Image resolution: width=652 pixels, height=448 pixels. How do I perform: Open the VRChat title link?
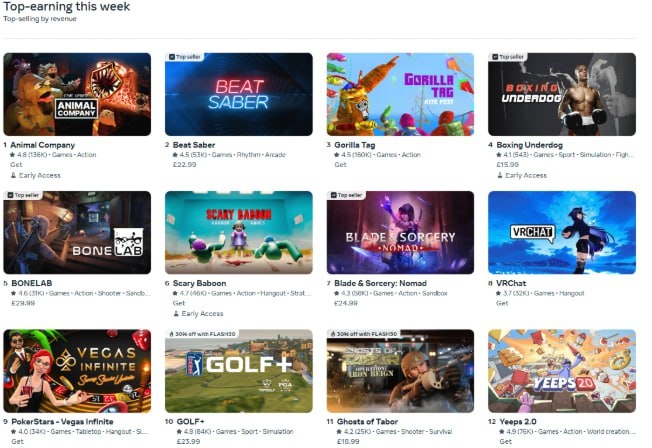click(511, 283)
